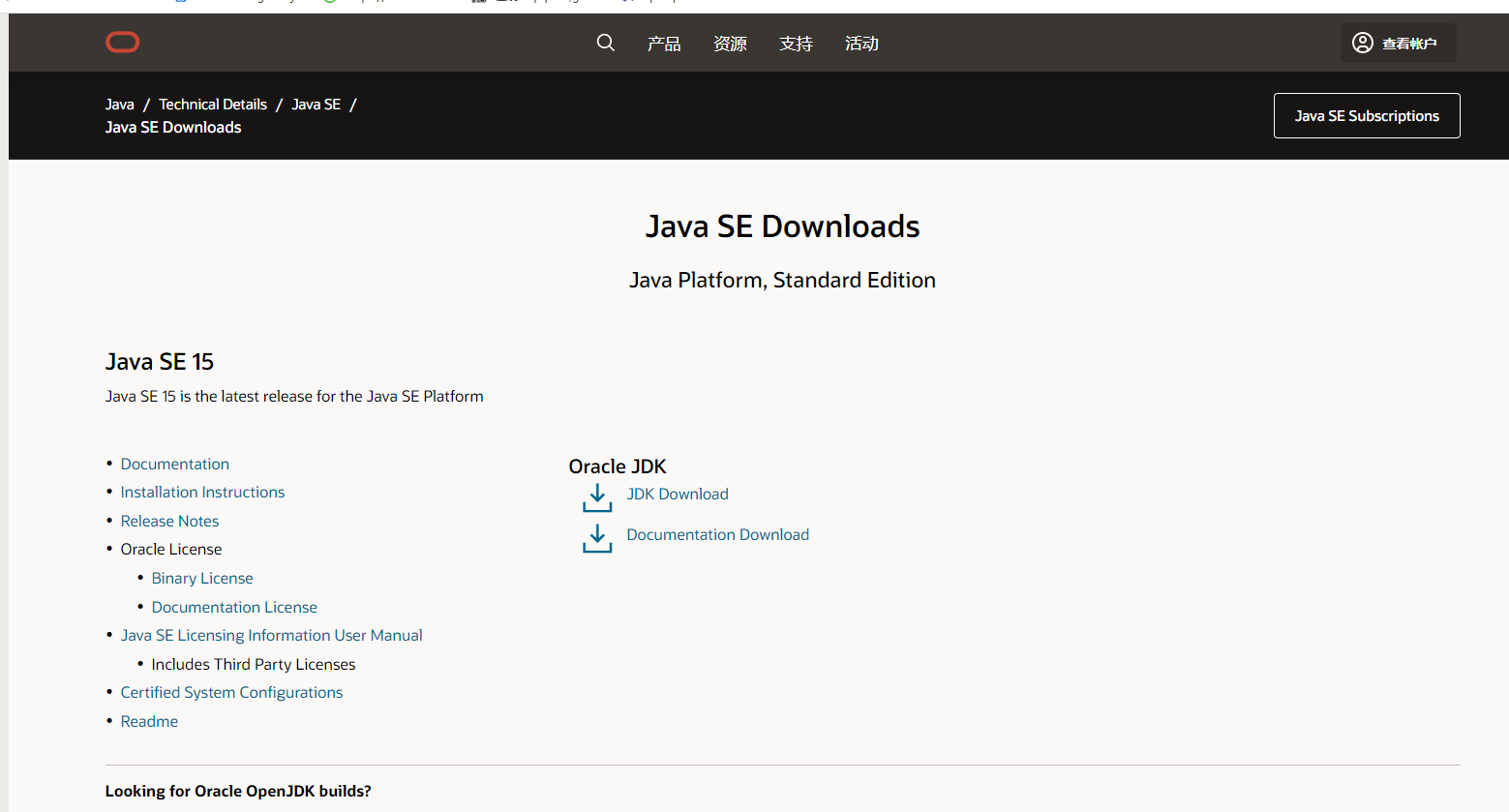The height and width of the screenshot is (812, 1509).
Task: Open the 活动 menu
Action: coord(861,44)
